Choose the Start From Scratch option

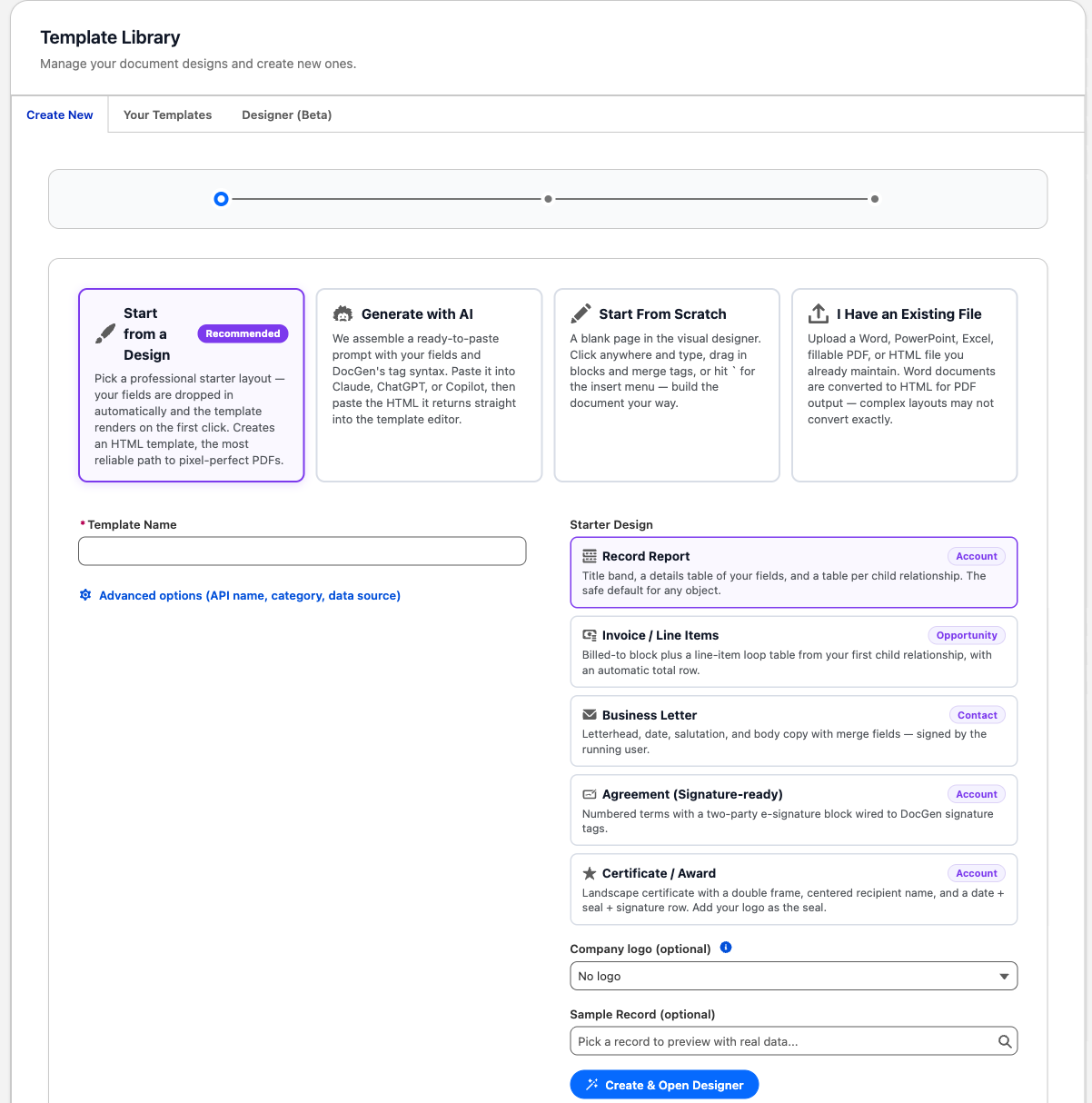[667, 385]
